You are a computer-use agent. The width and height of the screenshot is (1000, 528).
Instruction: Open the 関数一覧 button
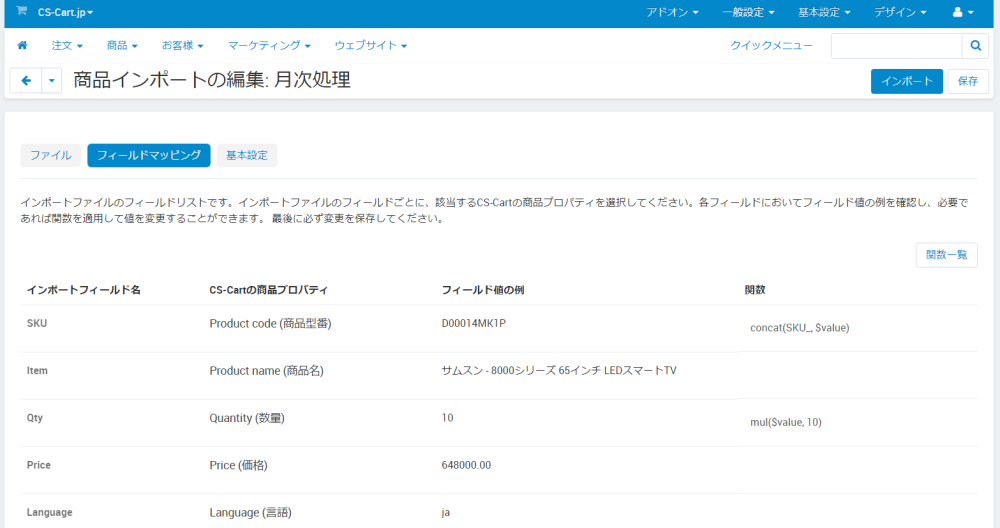tap(946, 255)
